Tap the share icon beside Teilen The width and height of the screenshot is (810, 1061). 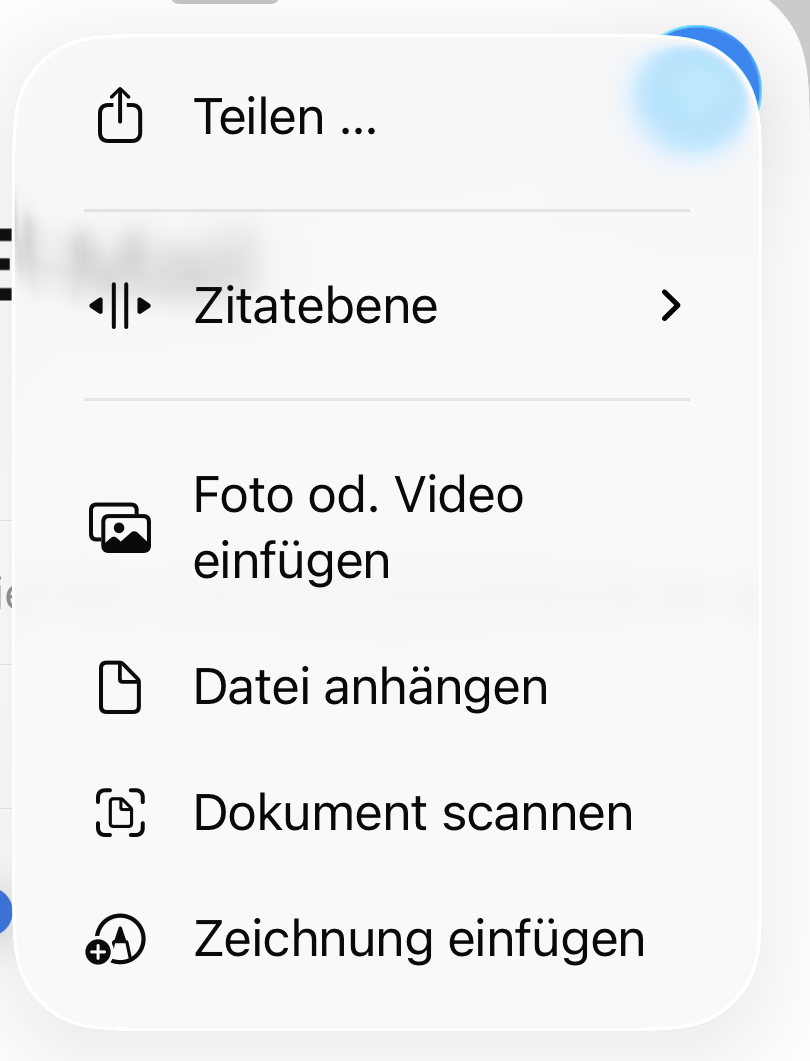coord(120,117)
